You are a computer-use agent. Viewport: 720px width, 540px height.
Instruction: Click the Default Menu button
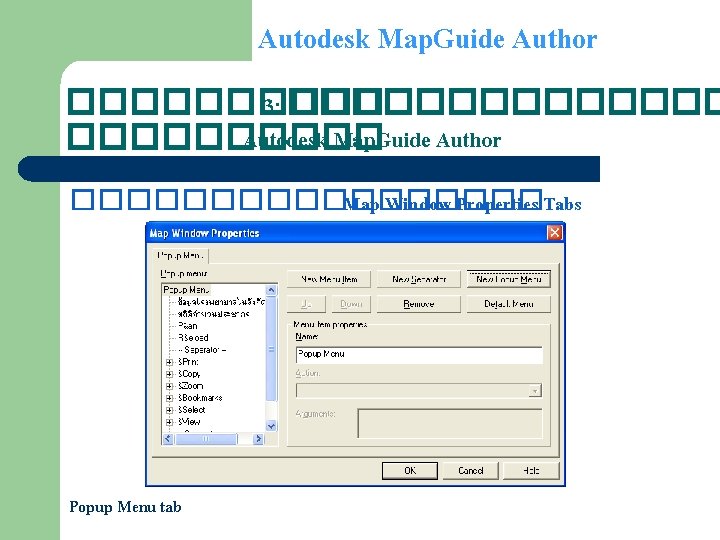508,304
